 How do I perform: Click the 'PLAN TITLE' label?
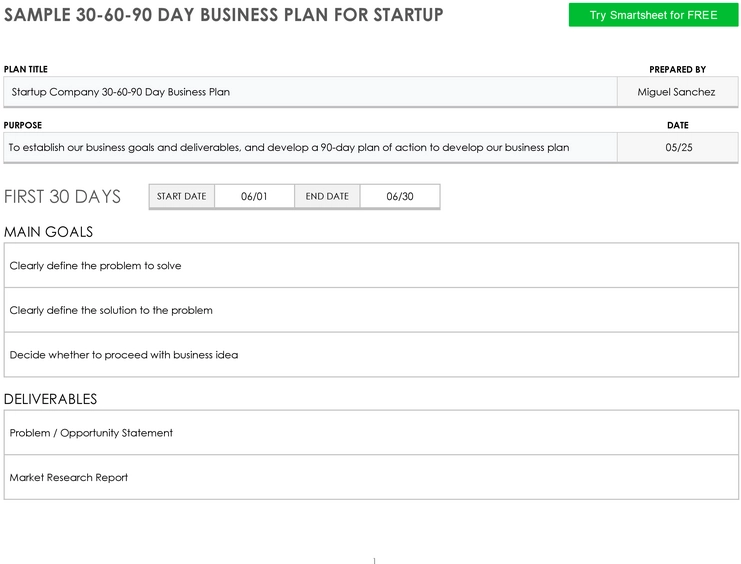coord(26,69)
